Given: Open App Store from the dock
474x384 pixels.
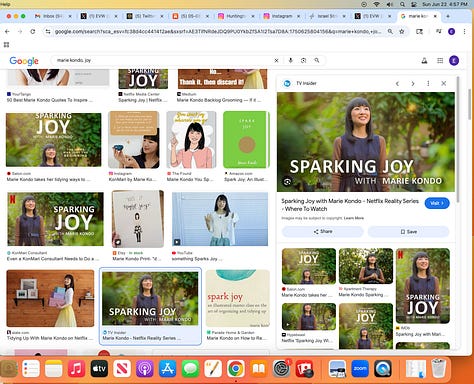Looking at the screenshot, I should (167, 368).
